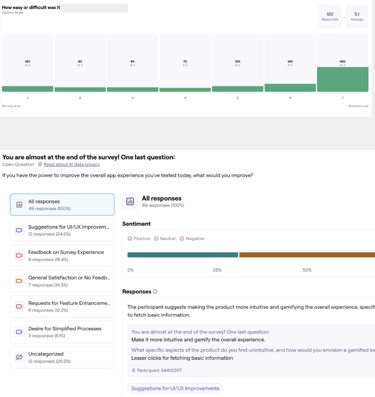
Task: Open the Uncategorized responses group
Action: click(x=62, y=357)
